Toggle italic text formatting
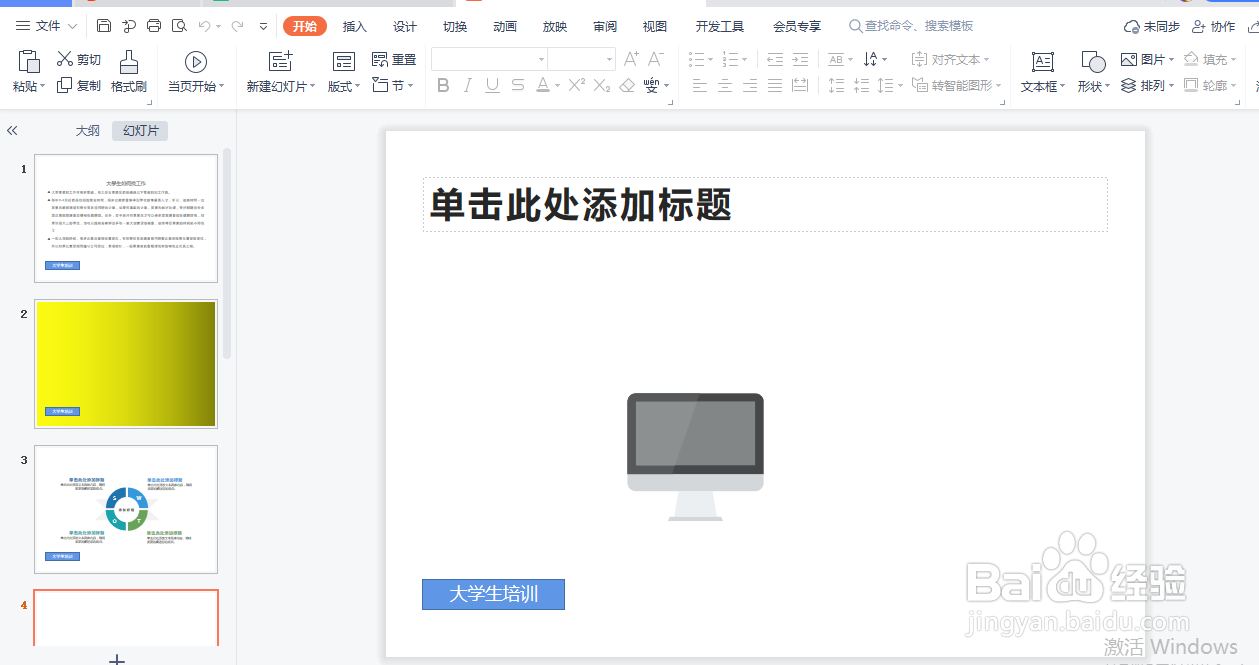The image size is (1259, 665). (466, 86)
